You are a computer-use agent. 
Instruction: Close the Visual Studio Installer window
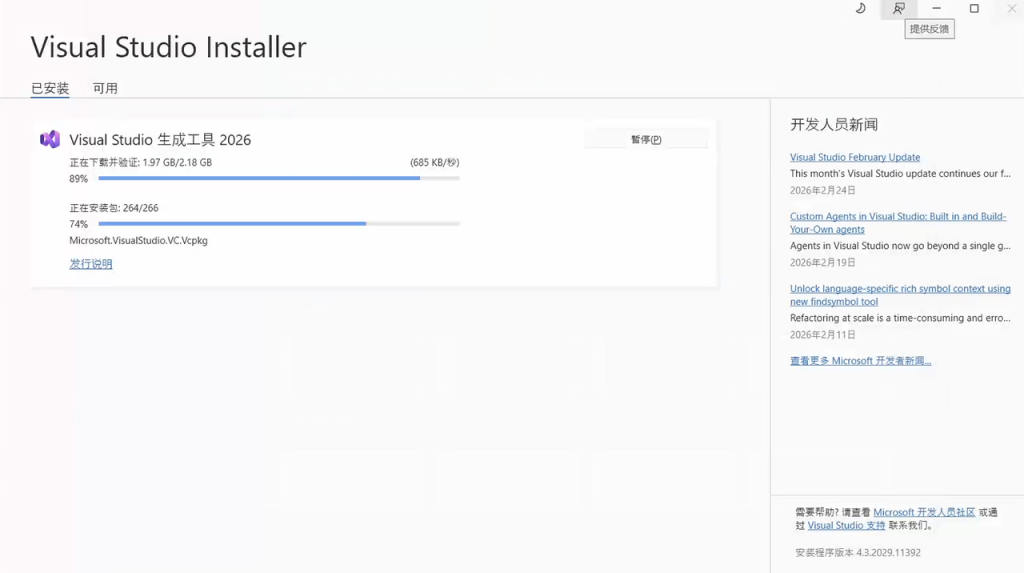[x=1011, y=9]
